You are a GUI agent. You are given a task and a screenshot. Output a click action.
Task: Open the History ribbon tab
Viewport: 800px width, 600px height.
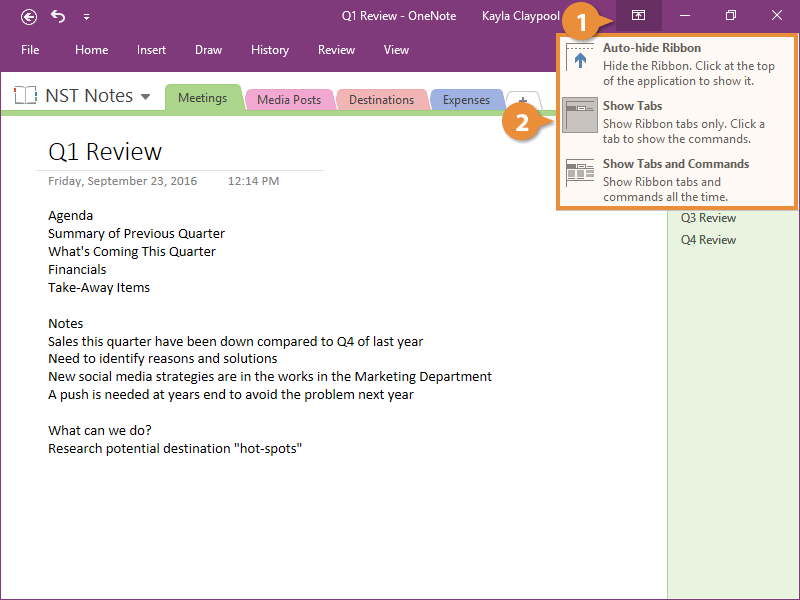pos(269,50)
